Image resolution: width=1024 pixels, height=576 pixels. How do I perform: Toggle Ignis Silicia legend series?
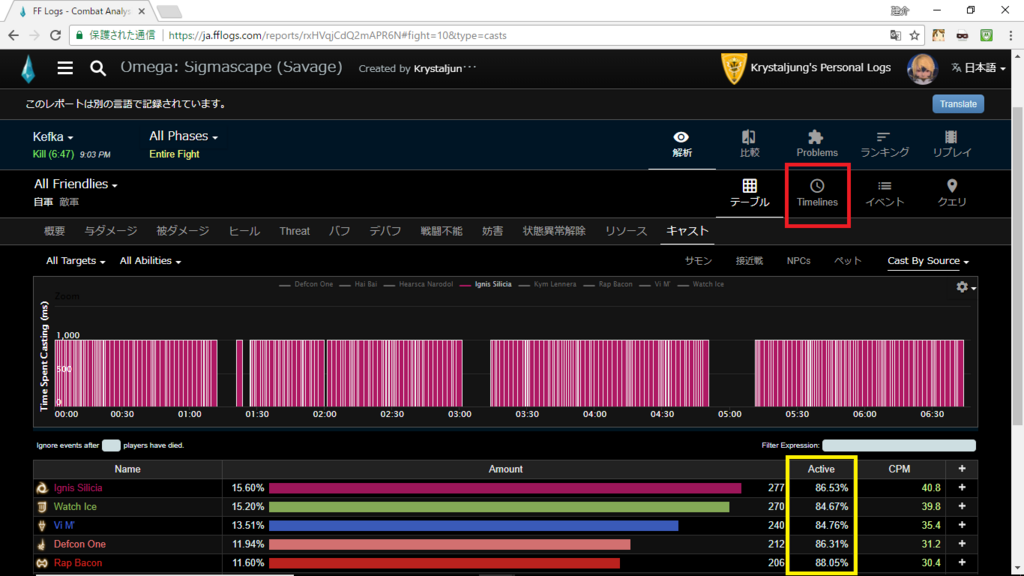485,284
